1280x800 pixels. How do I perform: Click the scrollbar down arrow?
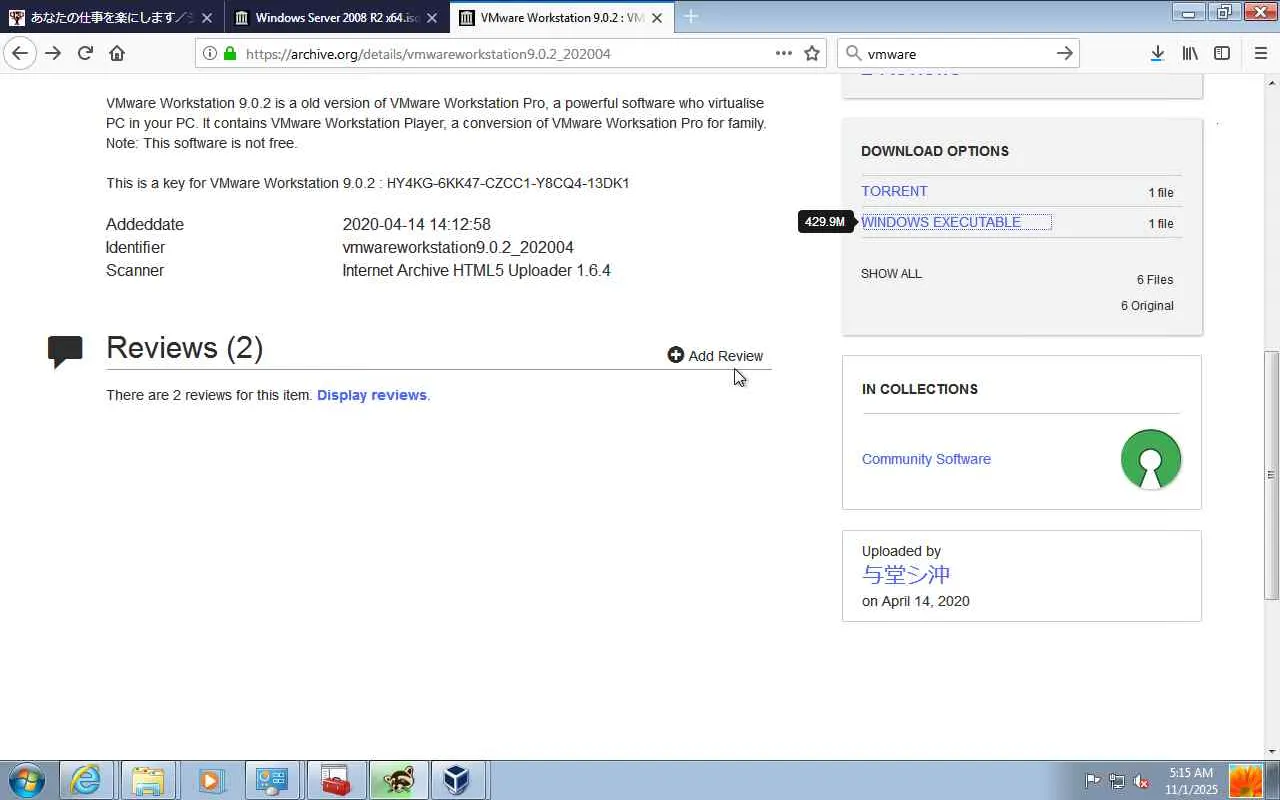(1272, 752)
